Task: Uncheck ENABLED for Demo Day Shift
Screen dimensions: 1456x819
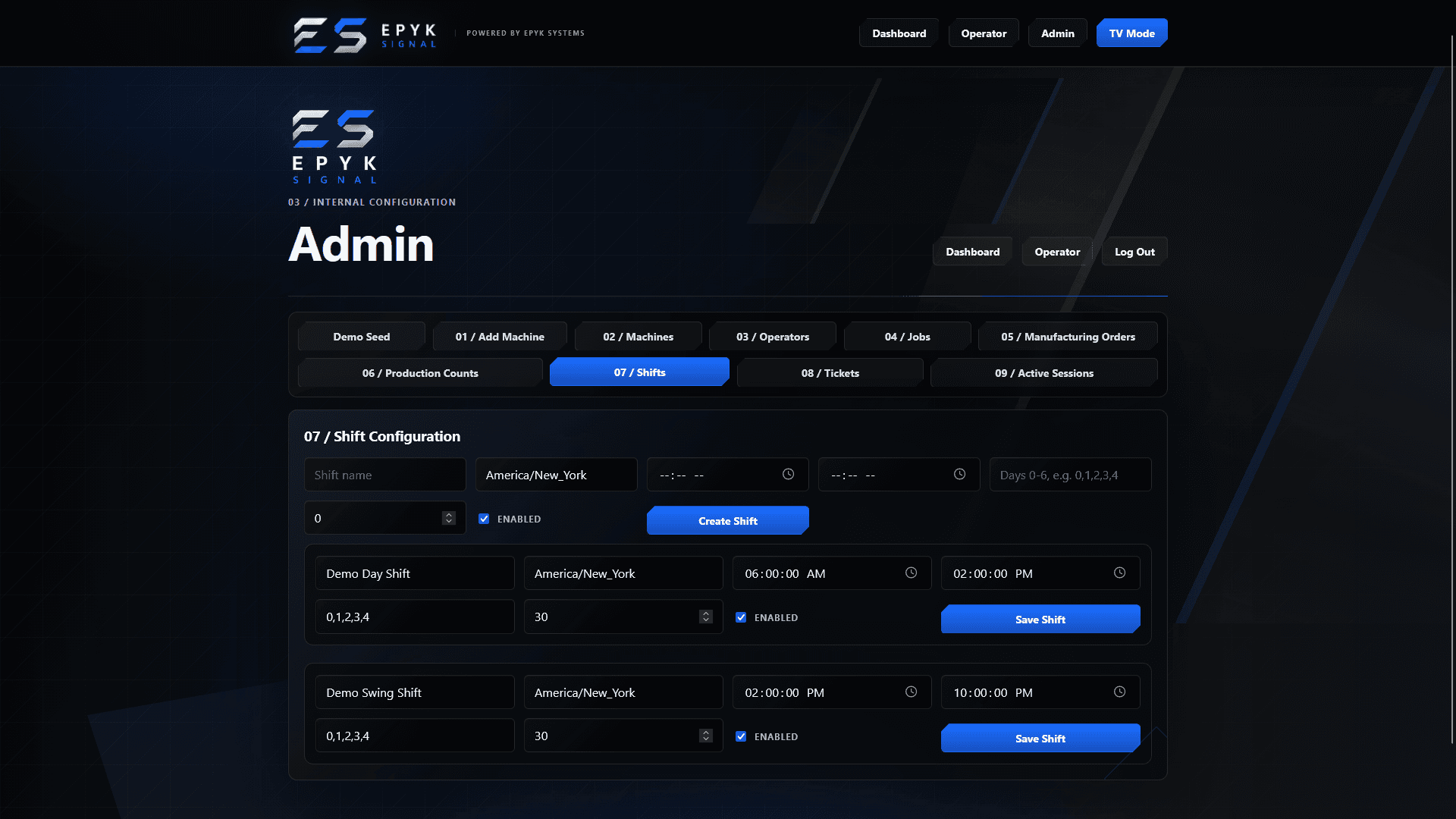Action: (x=741, y=617)
